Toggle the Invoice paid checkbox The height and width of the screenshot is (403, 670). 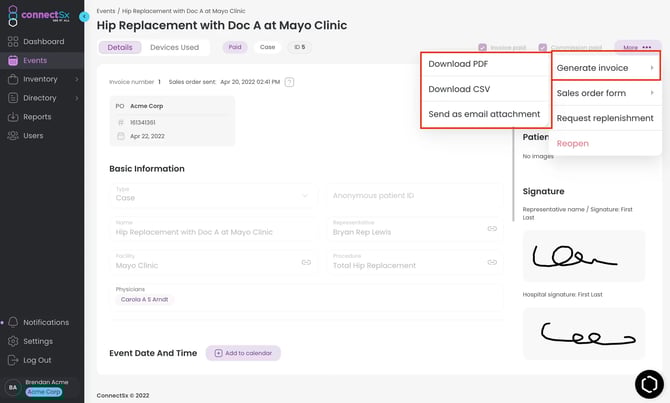[x=482, y=47]
